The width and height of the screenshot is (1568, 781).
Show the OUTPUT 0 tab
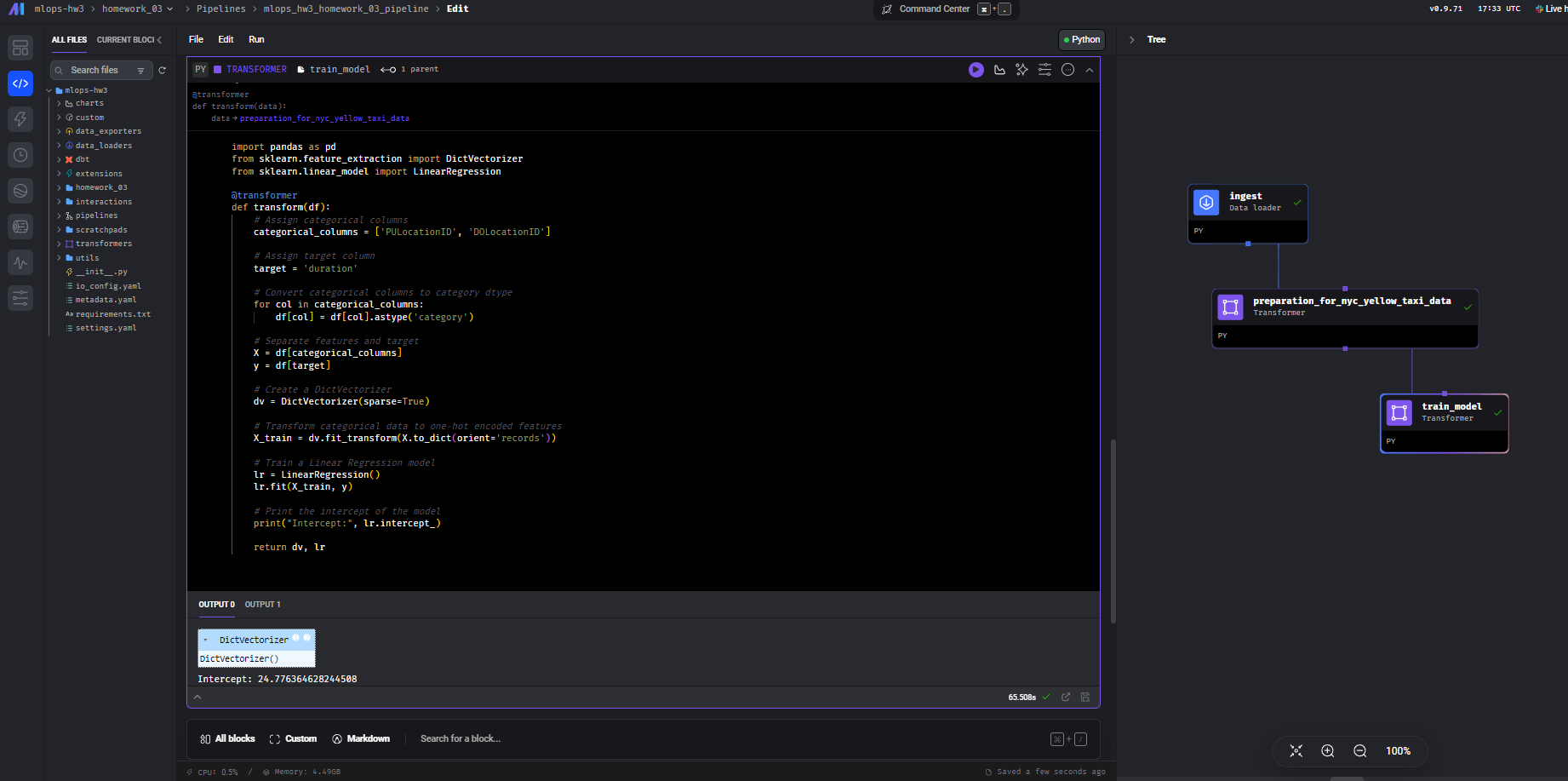click(x=216, y=605)
